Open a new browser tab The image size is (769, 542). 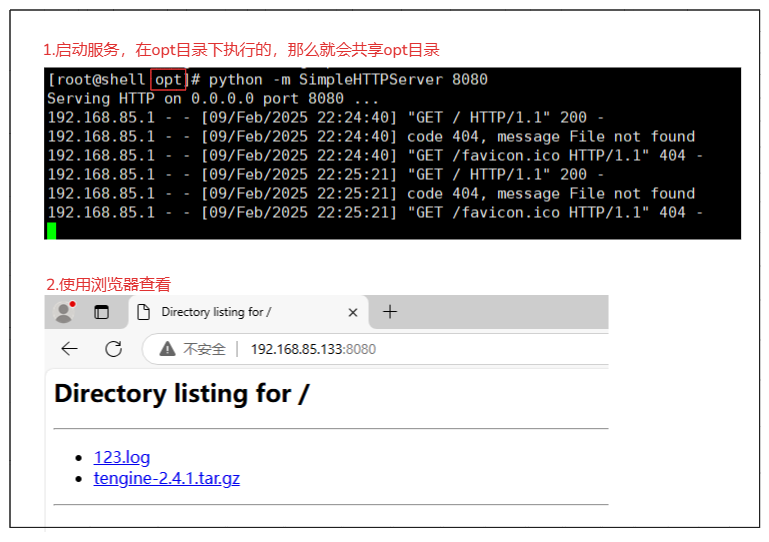coord(390,312)
